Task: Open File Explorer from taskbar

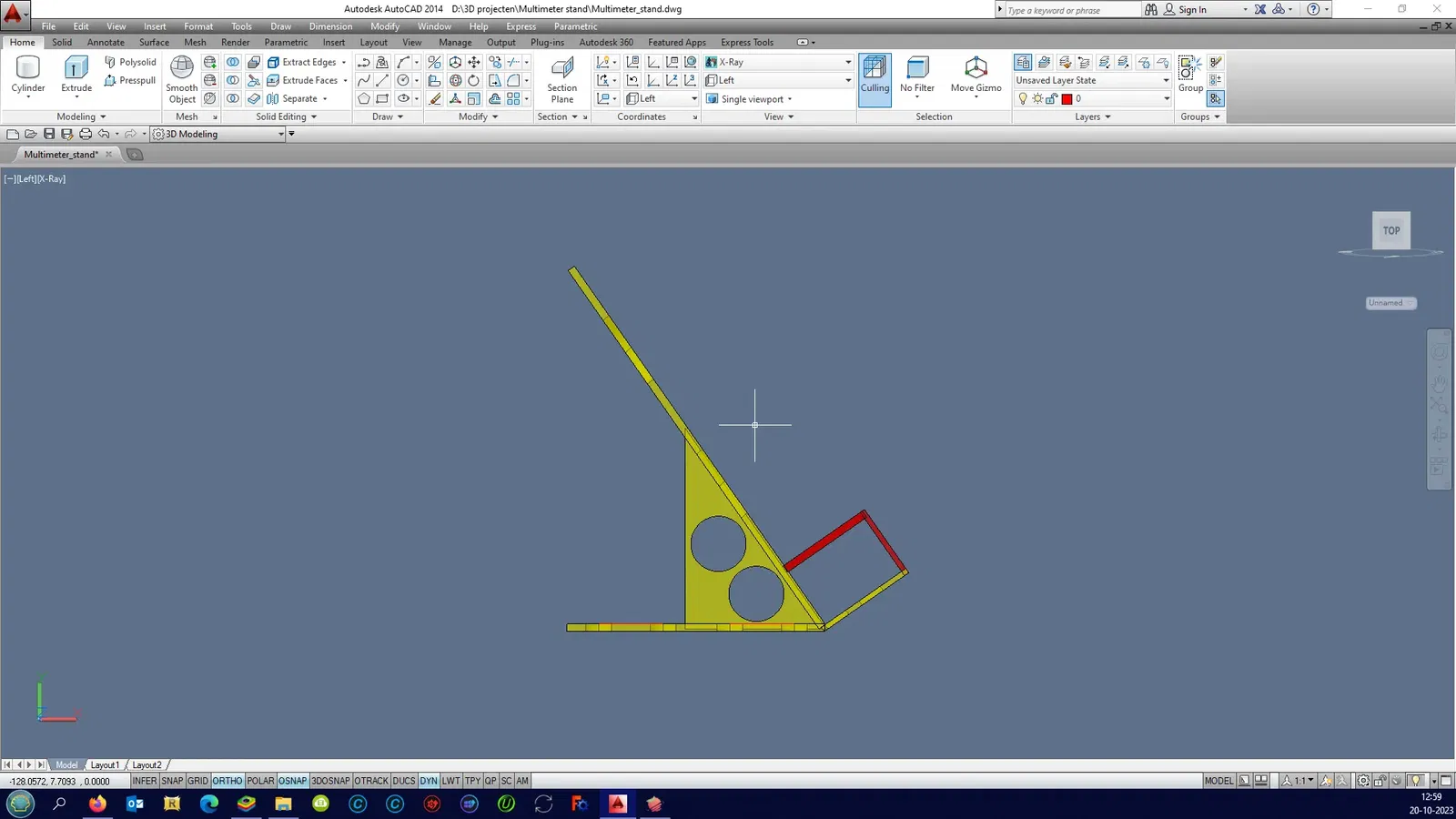Action: point(284,804)
